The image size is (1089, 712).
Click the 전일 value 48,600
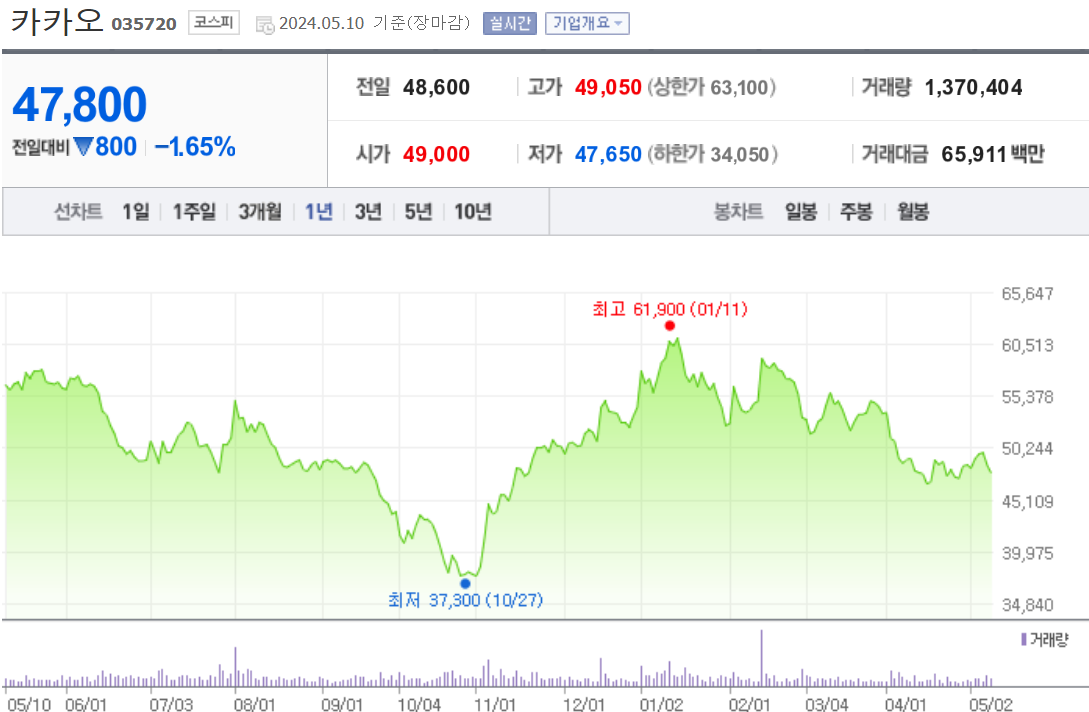tap(436, 88)
